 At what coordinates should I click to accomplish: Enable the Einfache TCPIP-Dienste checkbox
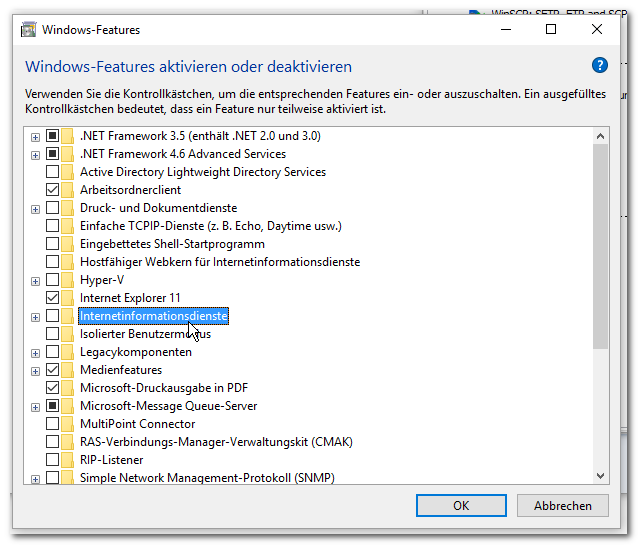point(52,225)
